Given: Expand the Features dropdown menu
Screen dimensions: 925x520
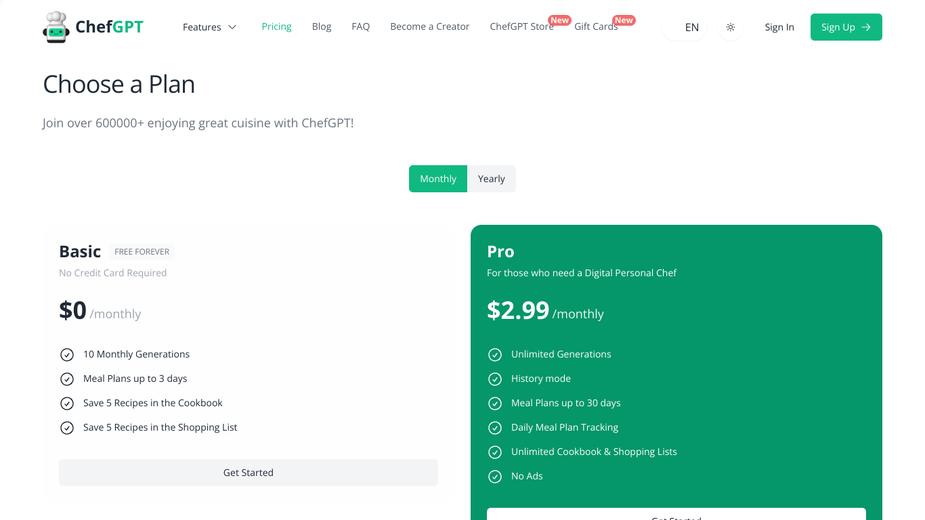Looking at the screenshot, I should 209,27.
